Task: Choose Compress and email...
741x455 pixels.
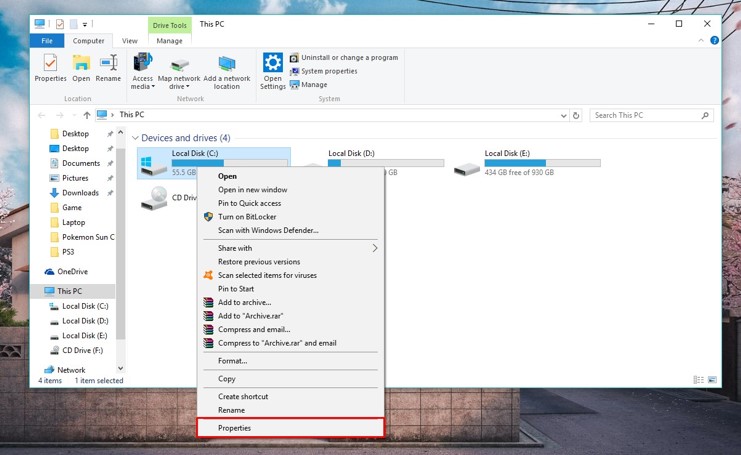Action: tap(290, 330)
